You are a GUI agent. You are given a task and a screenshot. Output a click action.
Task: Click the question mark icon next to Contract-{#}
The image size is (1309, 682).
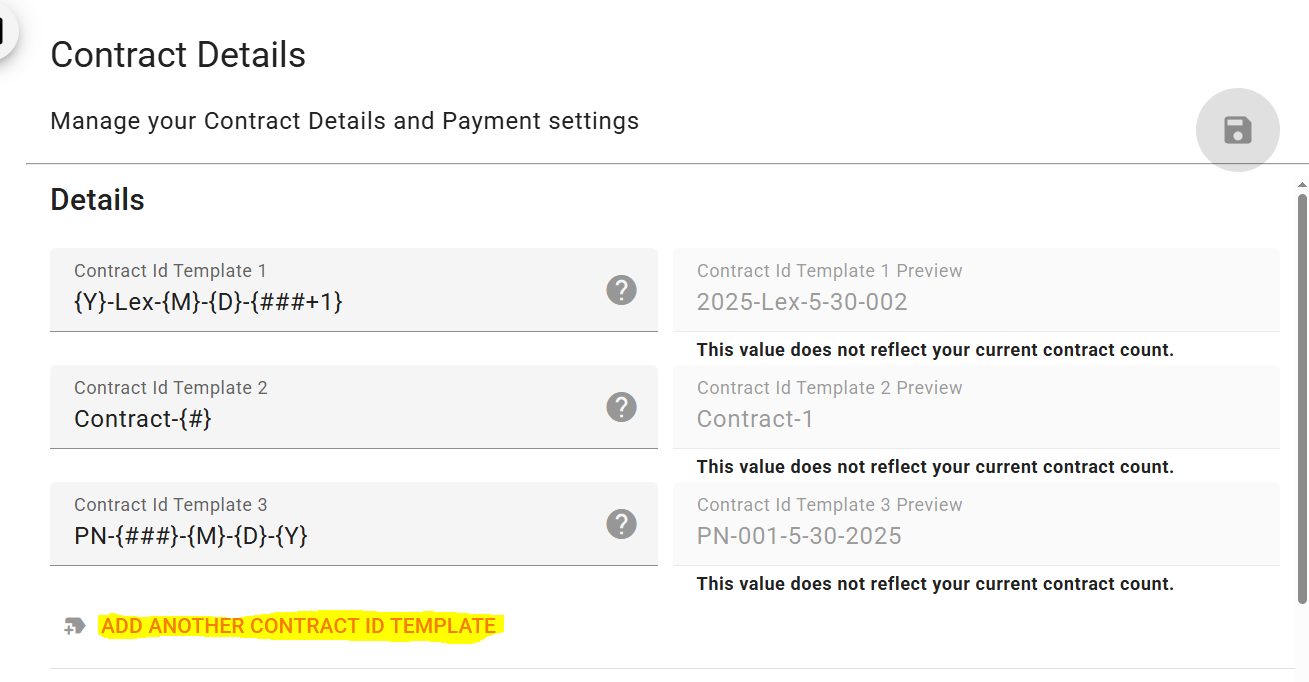[x=621, y=407]
